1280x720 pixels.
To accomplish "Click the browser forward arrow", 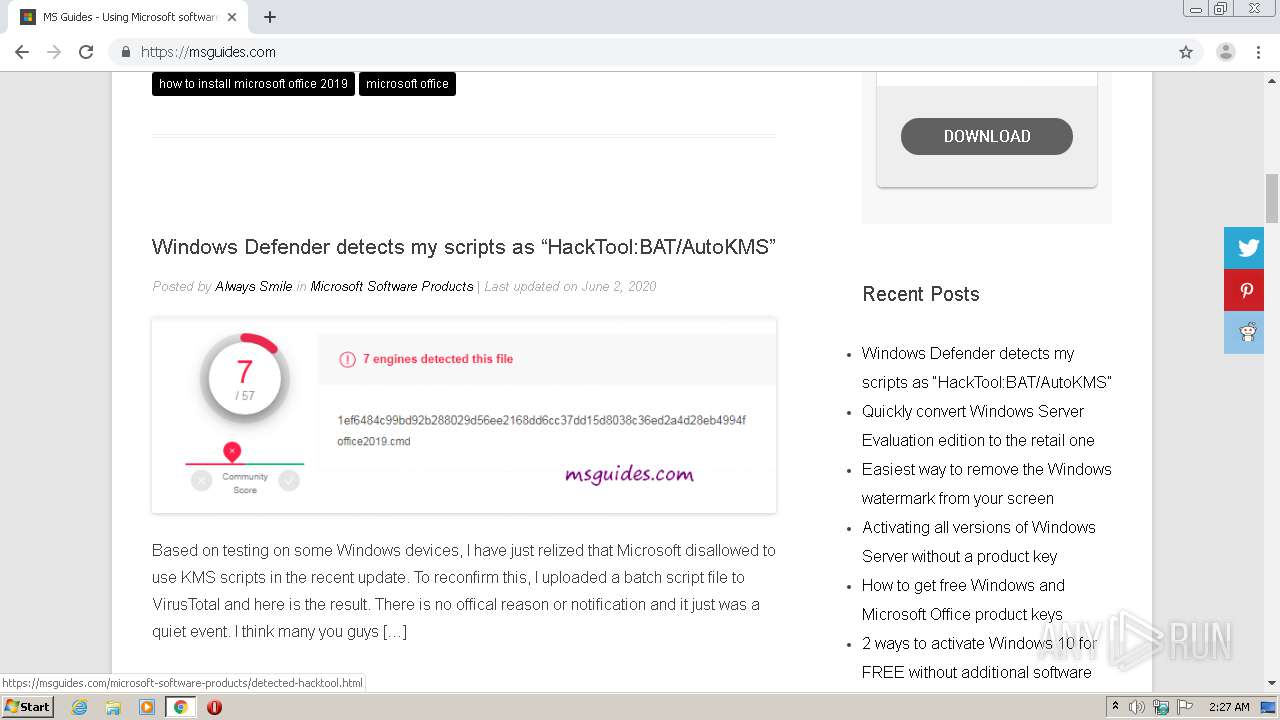I will pyautogui.click(x=54, y=52).
